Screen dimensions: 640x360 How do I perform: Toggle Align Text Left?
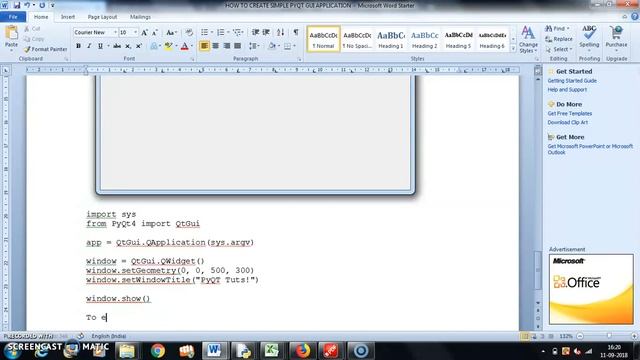pos(204,46)
